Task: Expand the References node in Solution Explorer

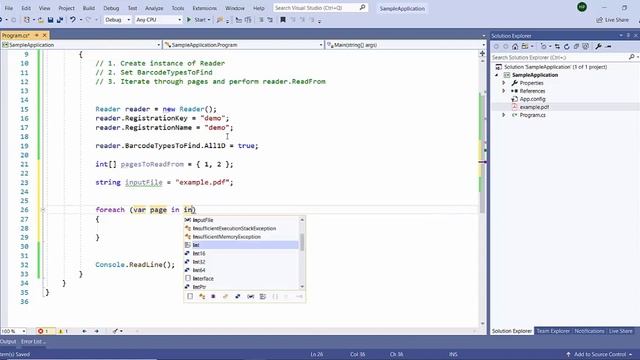Action: 504,91
